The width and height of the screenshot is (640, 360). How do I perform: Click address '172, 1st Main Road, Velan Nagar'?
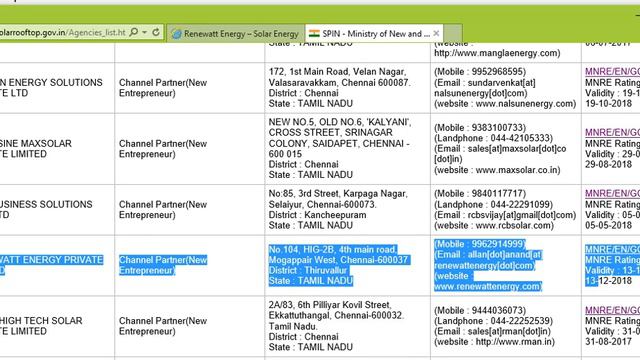[337, 72]
